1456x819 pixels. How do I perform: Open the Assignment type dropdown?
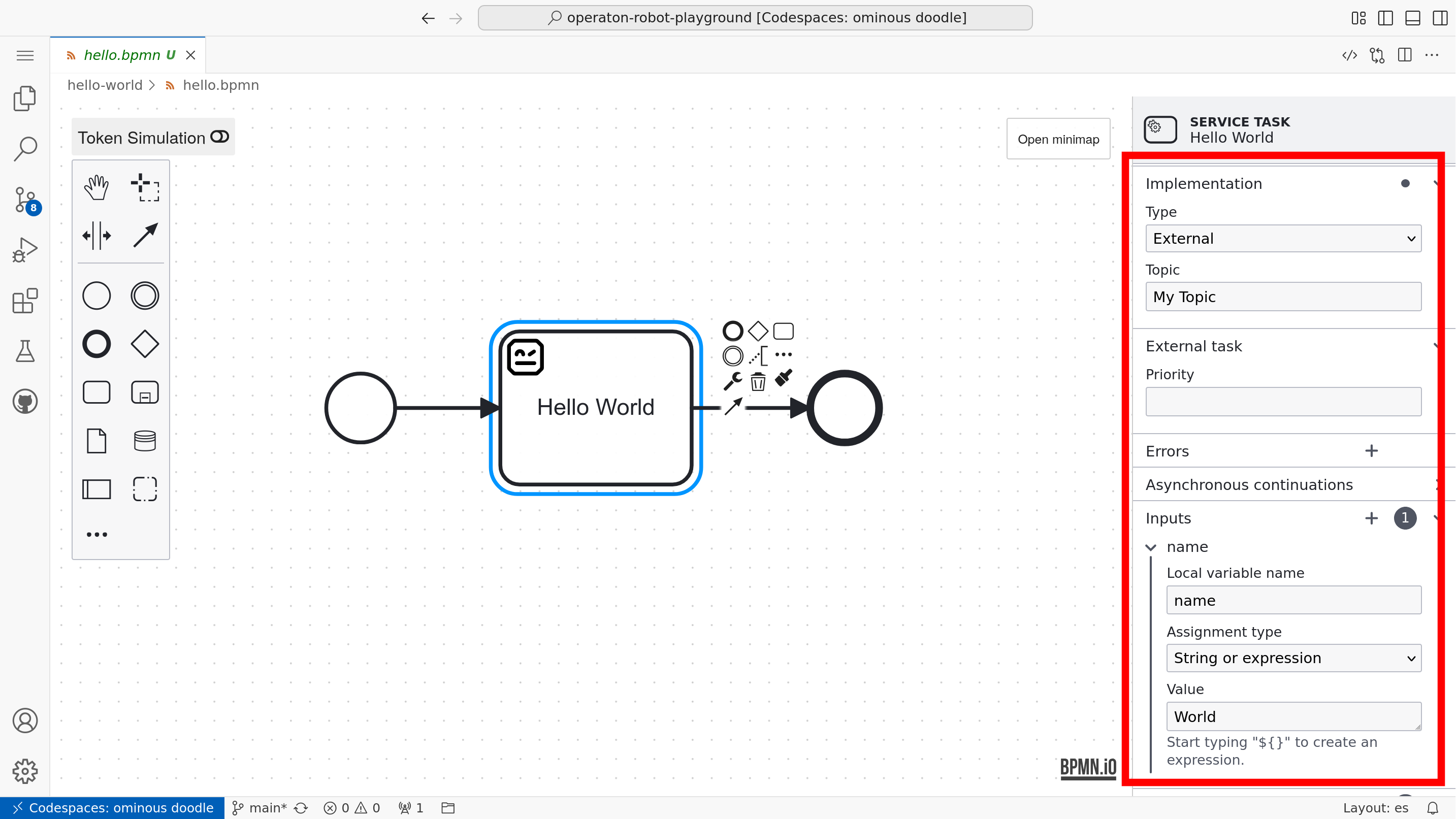[x=1294, y=658]
